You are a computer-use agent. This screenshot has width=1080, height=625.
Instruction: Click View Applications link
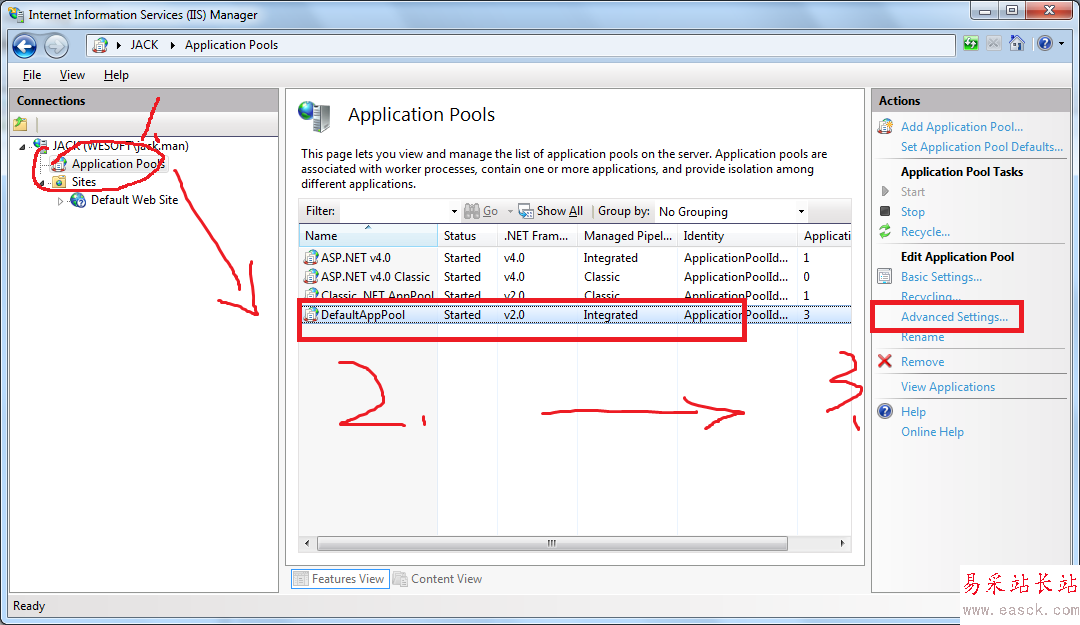[948, 387]
